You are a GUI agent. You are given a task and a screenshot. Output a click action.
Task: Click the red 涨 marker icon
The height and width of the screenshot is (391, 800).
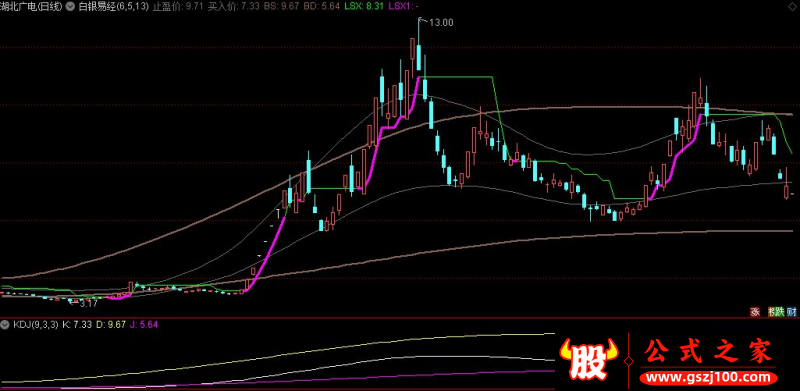(x=755, y=311)
